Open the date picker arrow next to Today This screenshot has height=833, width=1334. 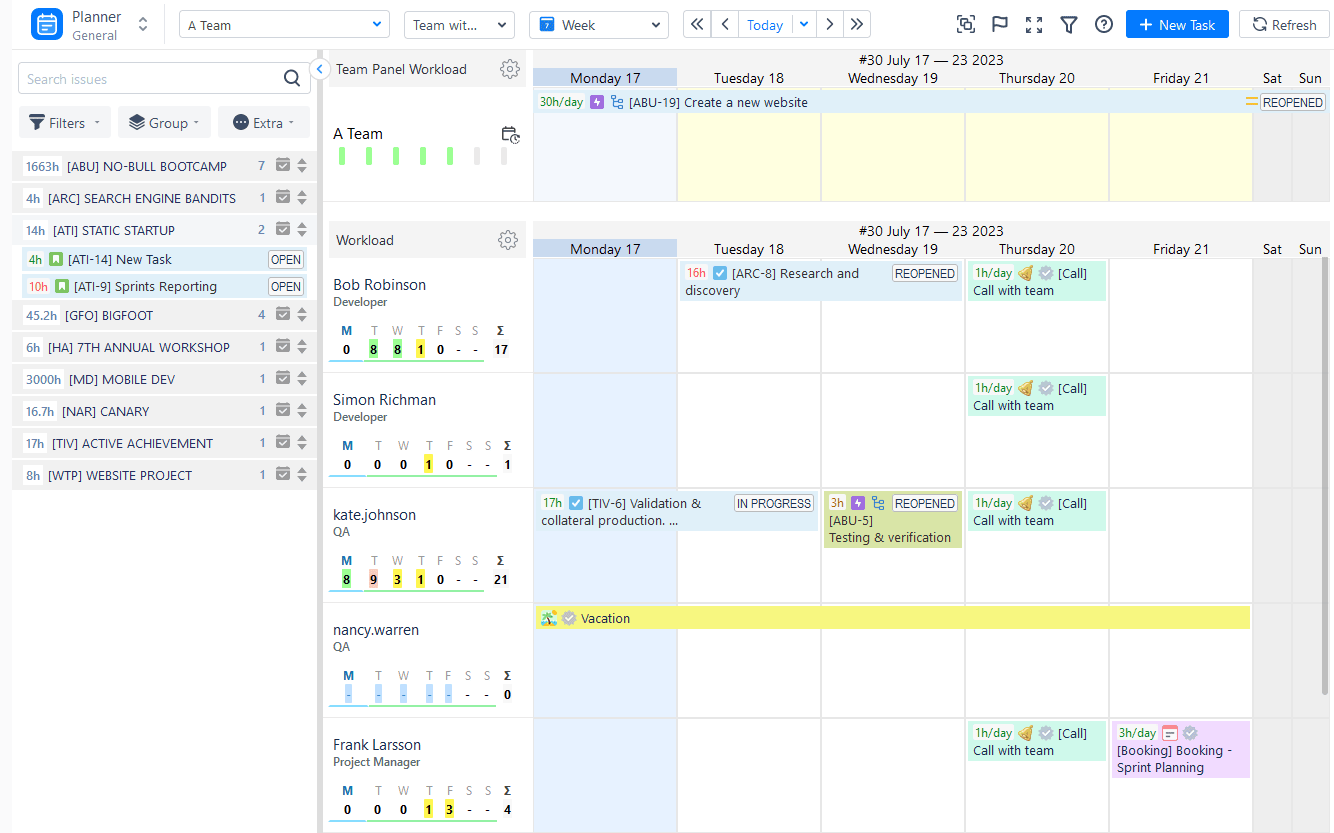coord(804,25)
